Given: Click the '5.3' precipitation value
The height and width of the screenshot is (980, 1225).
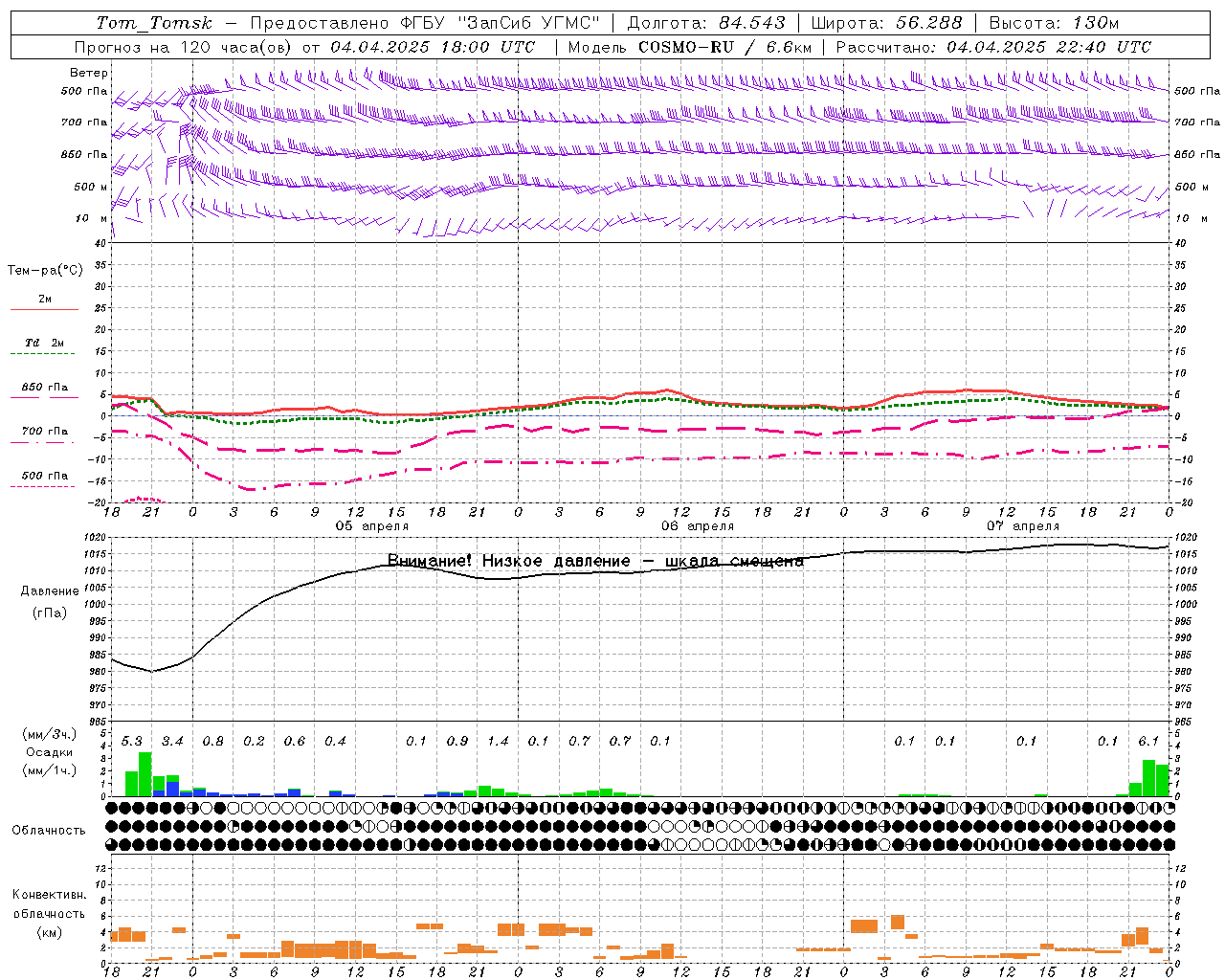Looking at the screenshot, I should (132, 741).
